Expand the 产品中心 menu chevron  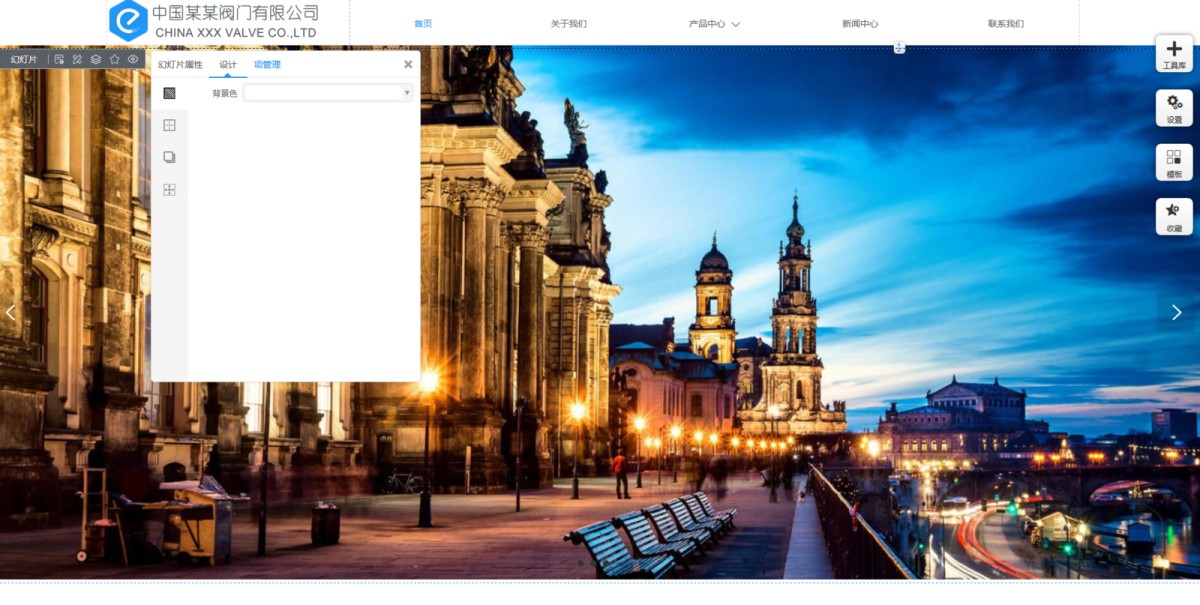736,24
